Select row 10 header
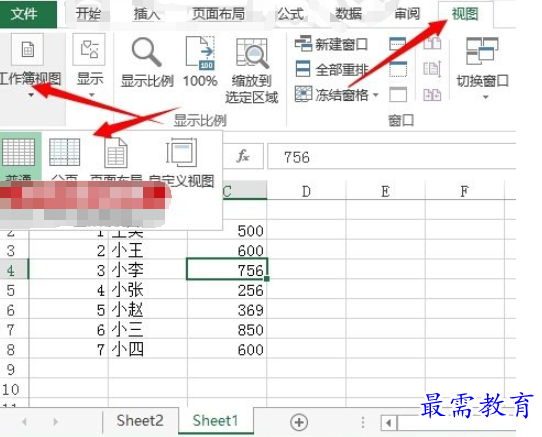 click(14, 389)
